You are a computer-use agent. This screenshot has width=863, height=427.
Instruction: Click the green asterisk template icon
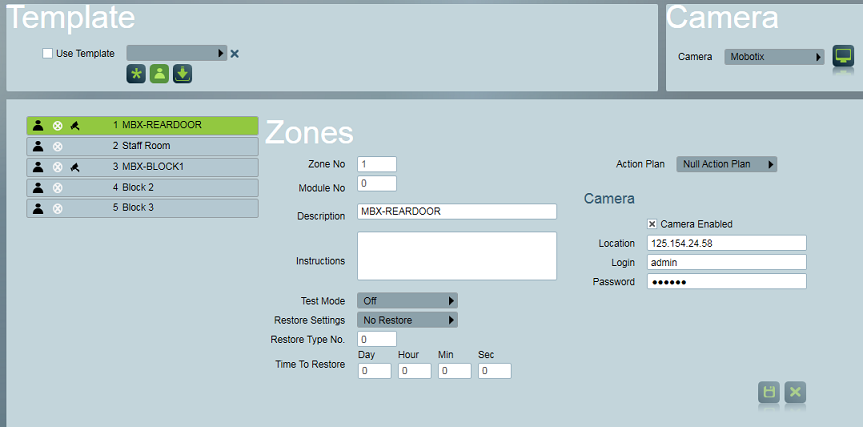click(136, 74)
